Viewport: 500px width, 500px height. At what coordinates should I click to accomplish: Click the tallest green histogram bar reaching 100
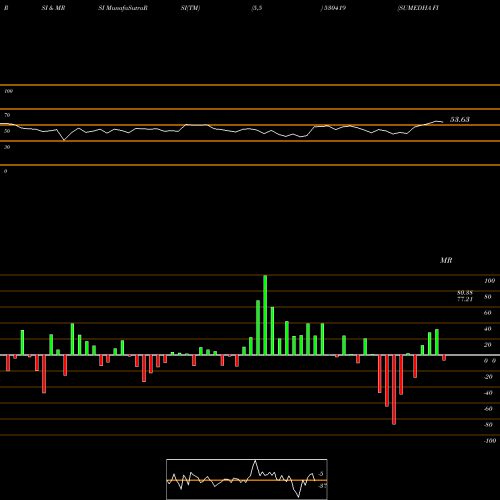265,315
